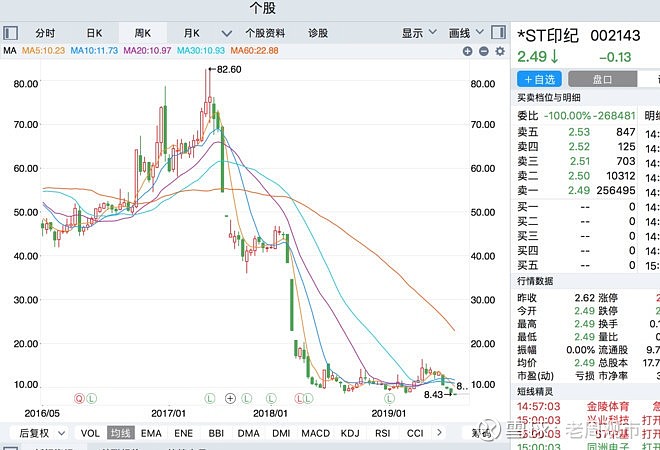Screen dimensions: 660x450
Task: Click the 卖一 price 2.49 row
Action: pos(576,191)
